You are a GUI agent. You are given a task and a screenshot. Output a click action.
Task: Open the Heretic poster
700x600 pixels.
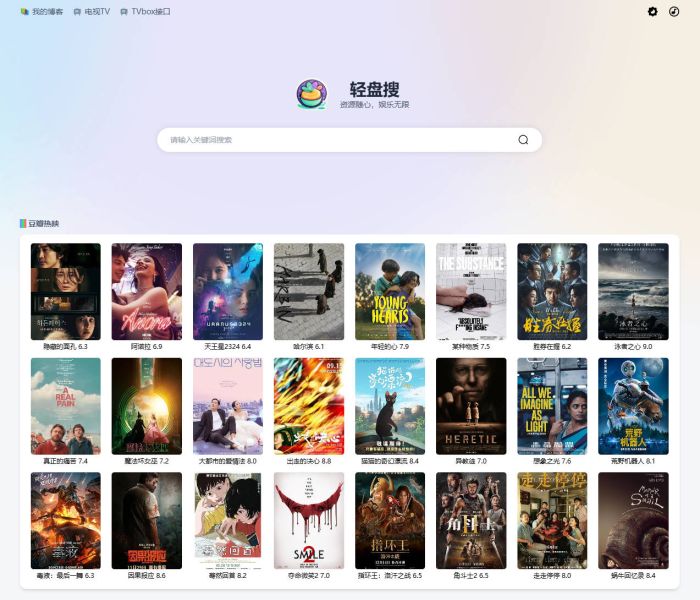[471, 406]
